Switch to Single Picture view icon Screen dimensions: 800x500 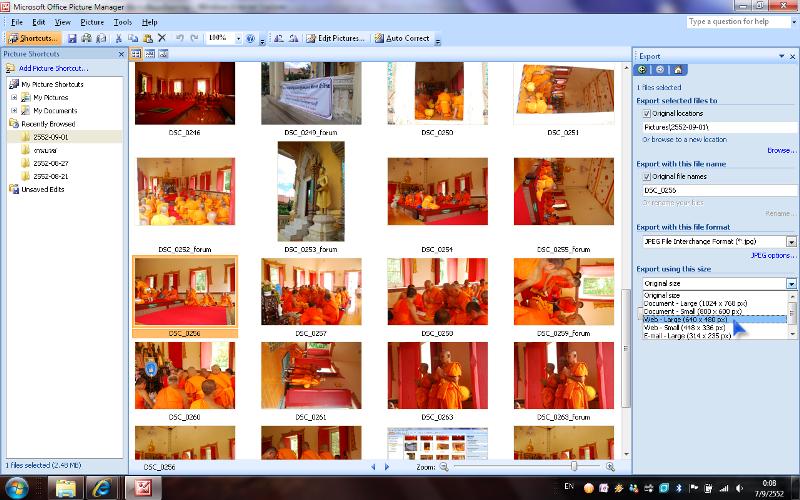click(x=162, y=53)
